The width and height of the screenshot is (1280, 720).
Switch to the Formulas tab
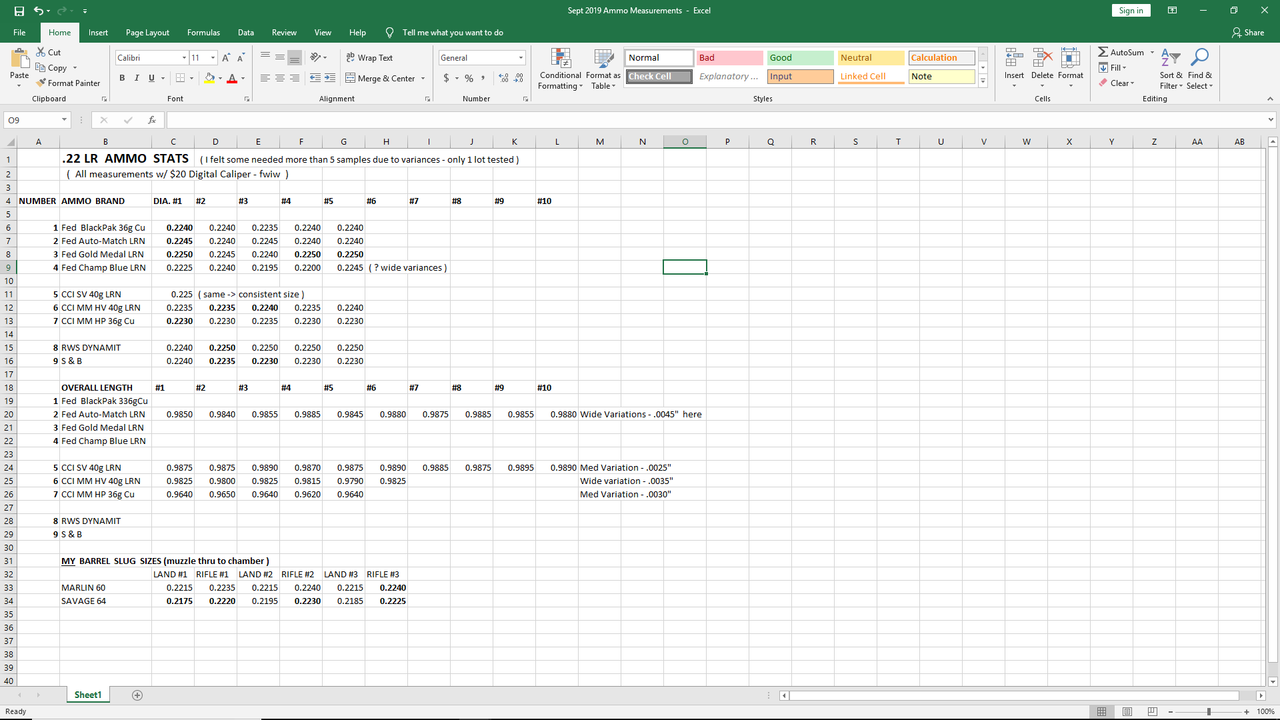[204, 32]
